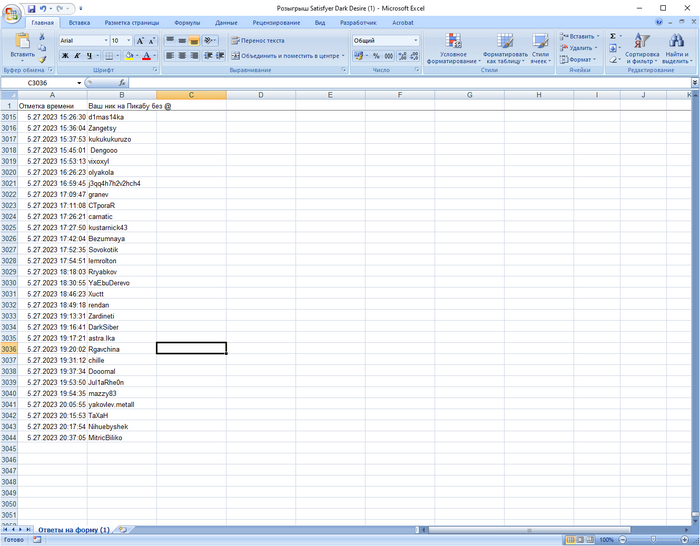Zoom out with the minus button
This screenshot has height=546, width=700.
tap(622, 540)
